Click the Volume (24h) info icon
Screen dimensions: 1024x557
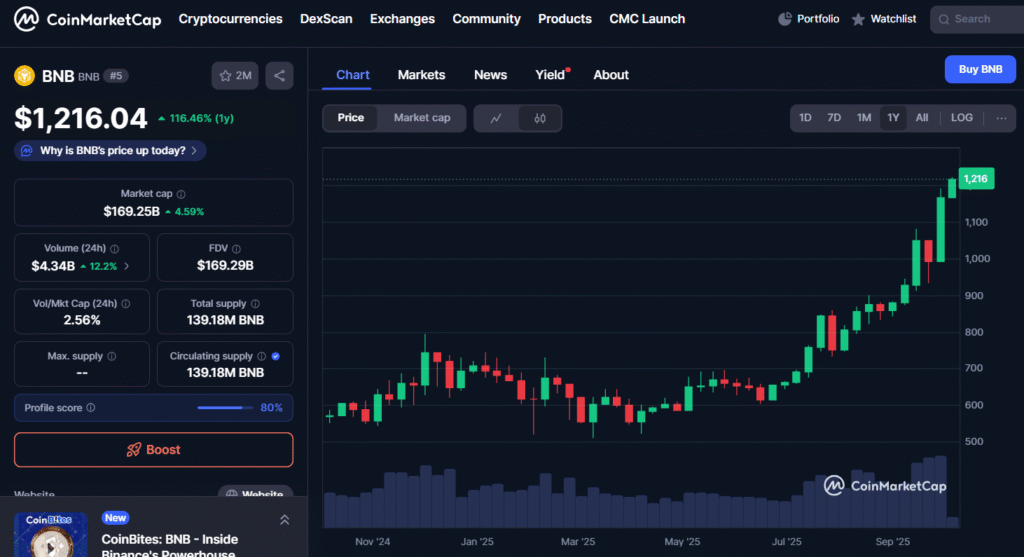[x=114, y=249]
